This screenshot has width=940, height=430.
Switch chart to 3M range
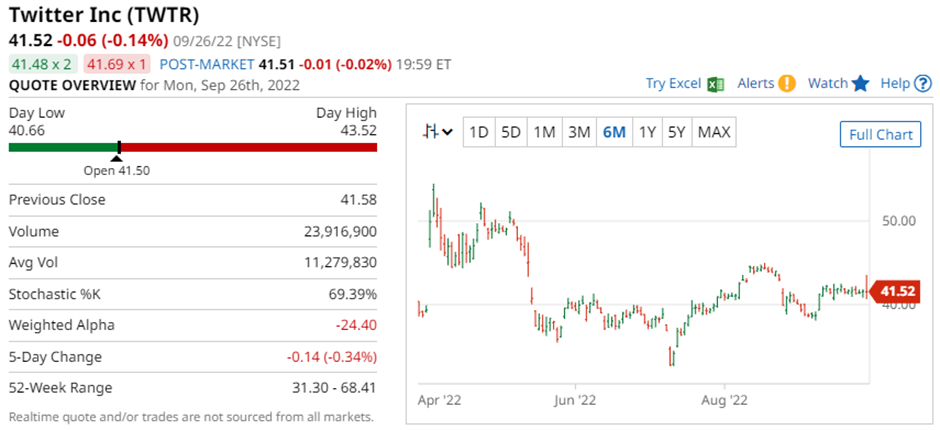(x=578, y=132)
